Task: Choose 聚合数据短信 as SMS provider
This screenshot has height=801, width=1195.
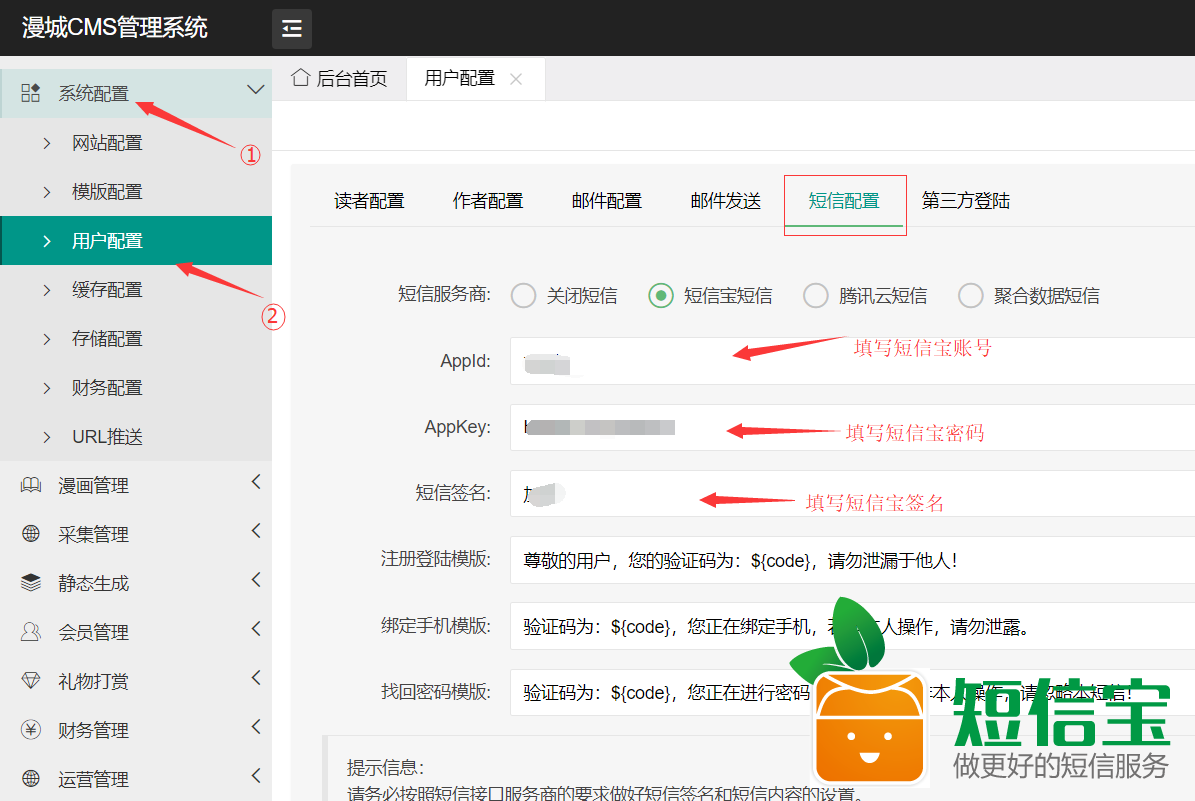Action: [970, 296]
